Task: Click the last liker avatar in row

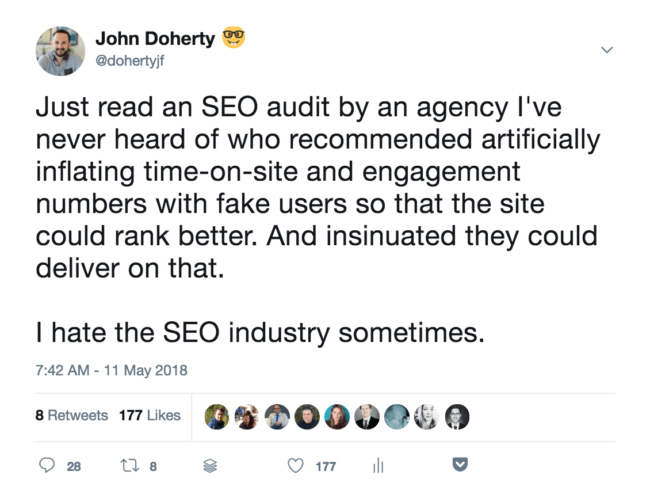Action: coord(457,417)
